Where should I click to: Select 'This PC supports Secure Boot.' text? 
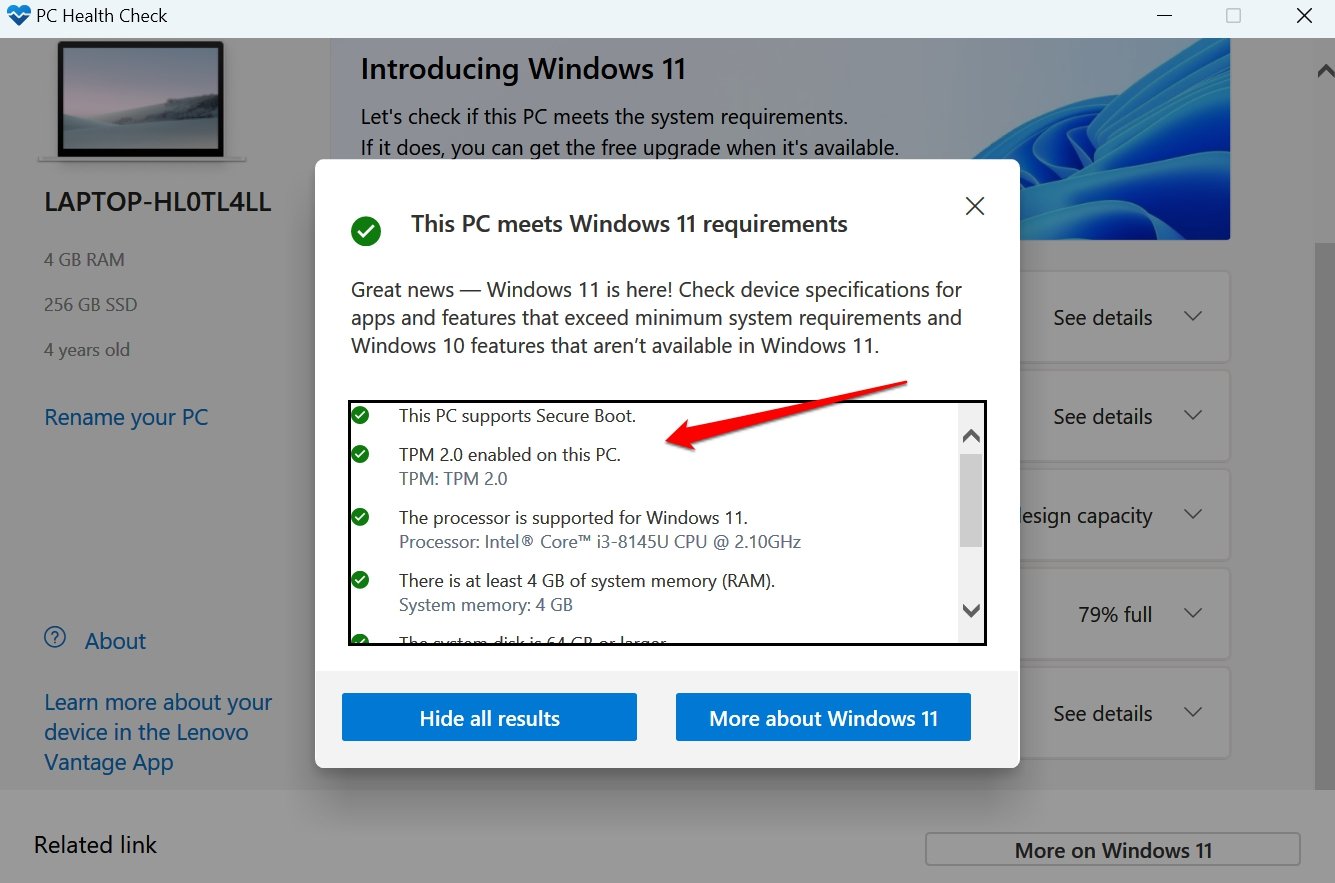[x=517, y=415]
